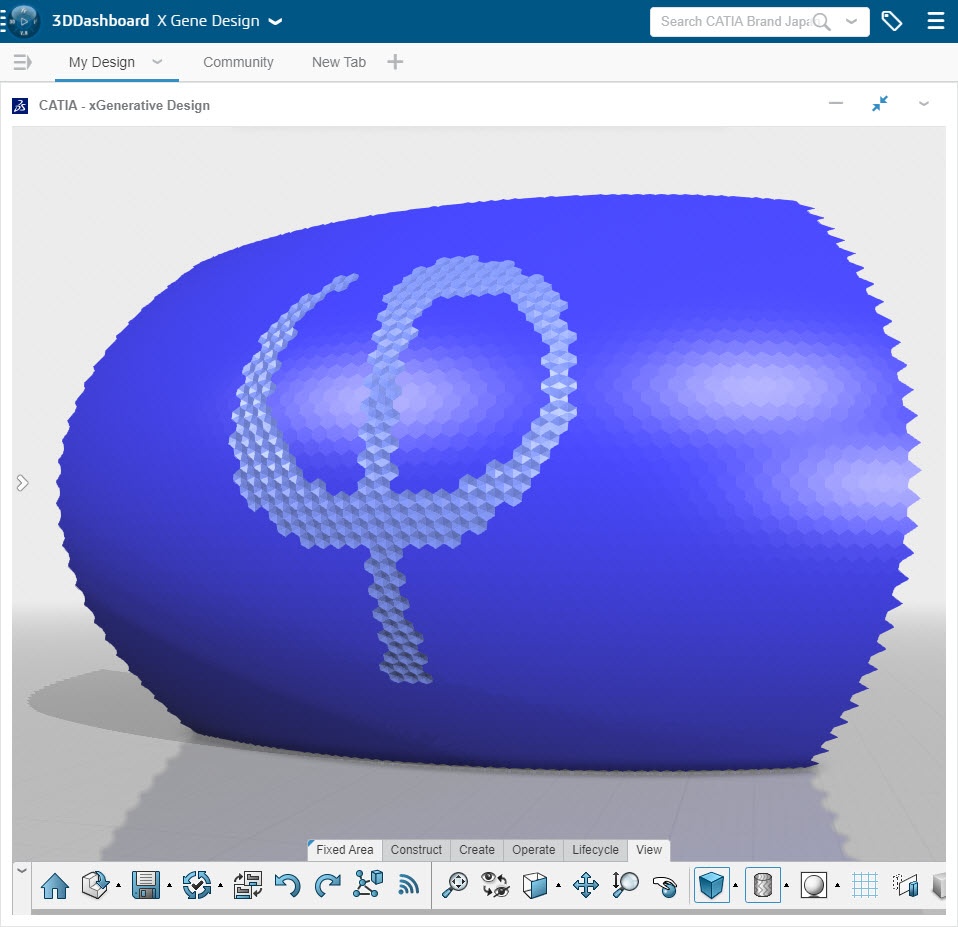Image resolution: width=958 pixels, height=927 pixels.
Task: Switch to the Lifecycle tab
Action: pyautogui.click(x=595, y=849)
